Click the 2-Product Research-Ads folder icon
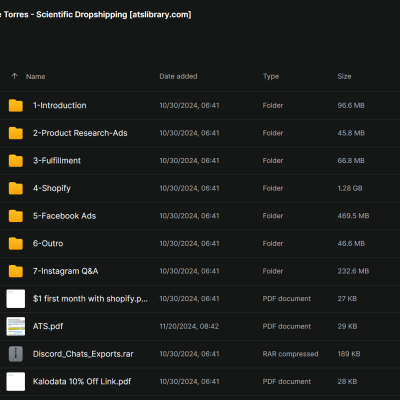This screenshot has height=400, width=400. (16, 133)
